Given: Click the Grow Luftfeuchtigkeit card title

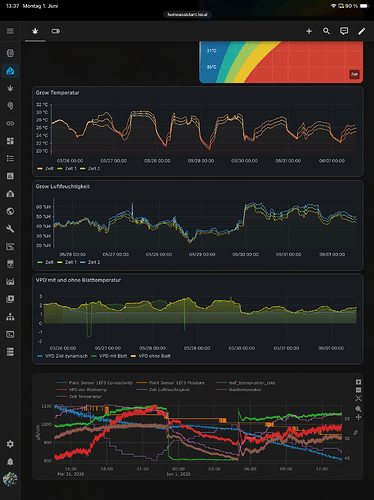Looking at the screenshot, I should pyautogui.click(x=63, y=186).
